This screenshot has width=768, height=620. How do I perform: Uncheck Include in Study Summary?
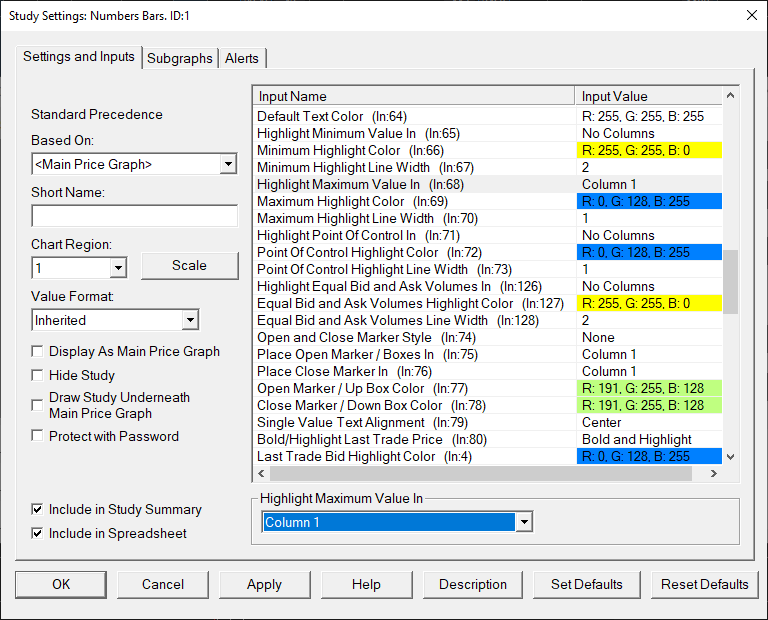pyautogui.click(x=37, y=509)
